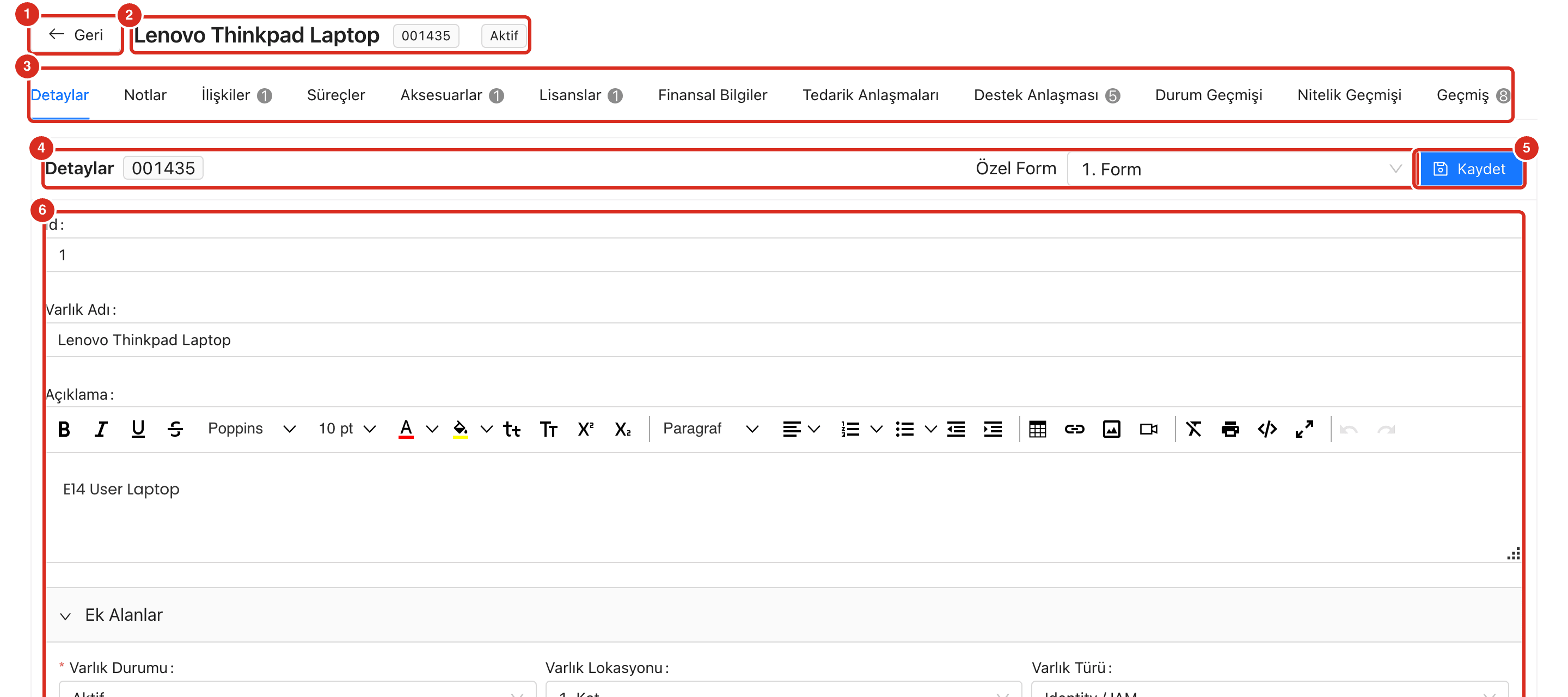Toggle italic text formatting
The width and height of the screenshot is (1568, 697).
pos(101,429)
